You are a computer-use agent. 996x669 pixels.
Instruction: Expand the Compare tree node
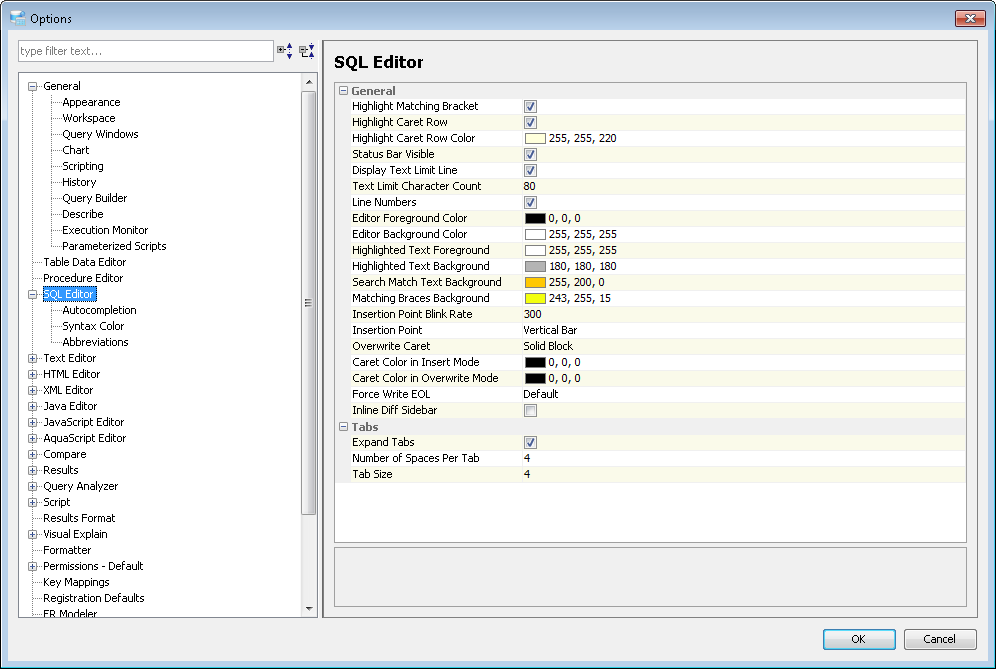point(32,454)
